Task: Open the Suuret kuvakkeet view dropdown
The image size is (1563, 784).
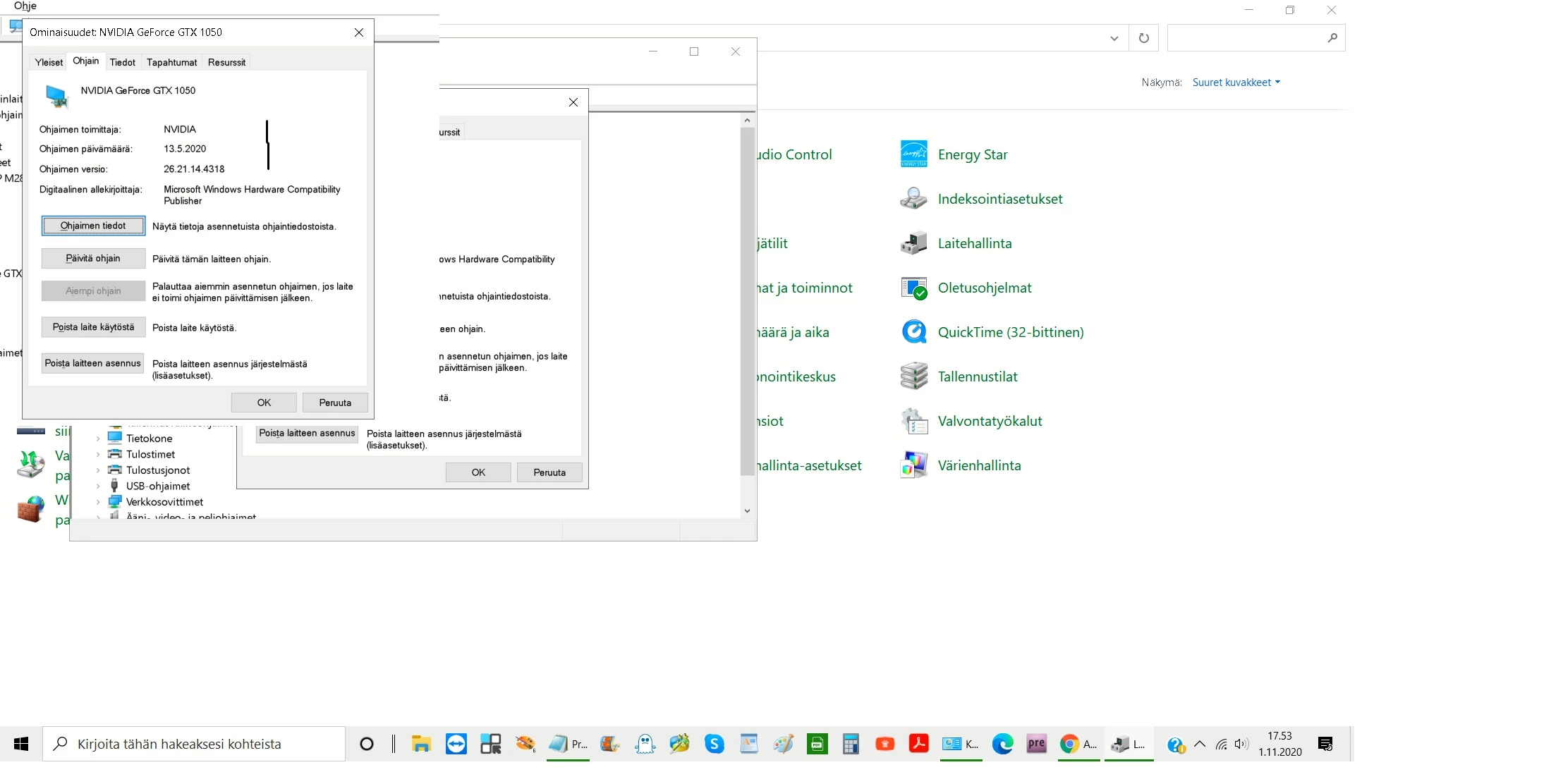Action: click(1236, 82)
